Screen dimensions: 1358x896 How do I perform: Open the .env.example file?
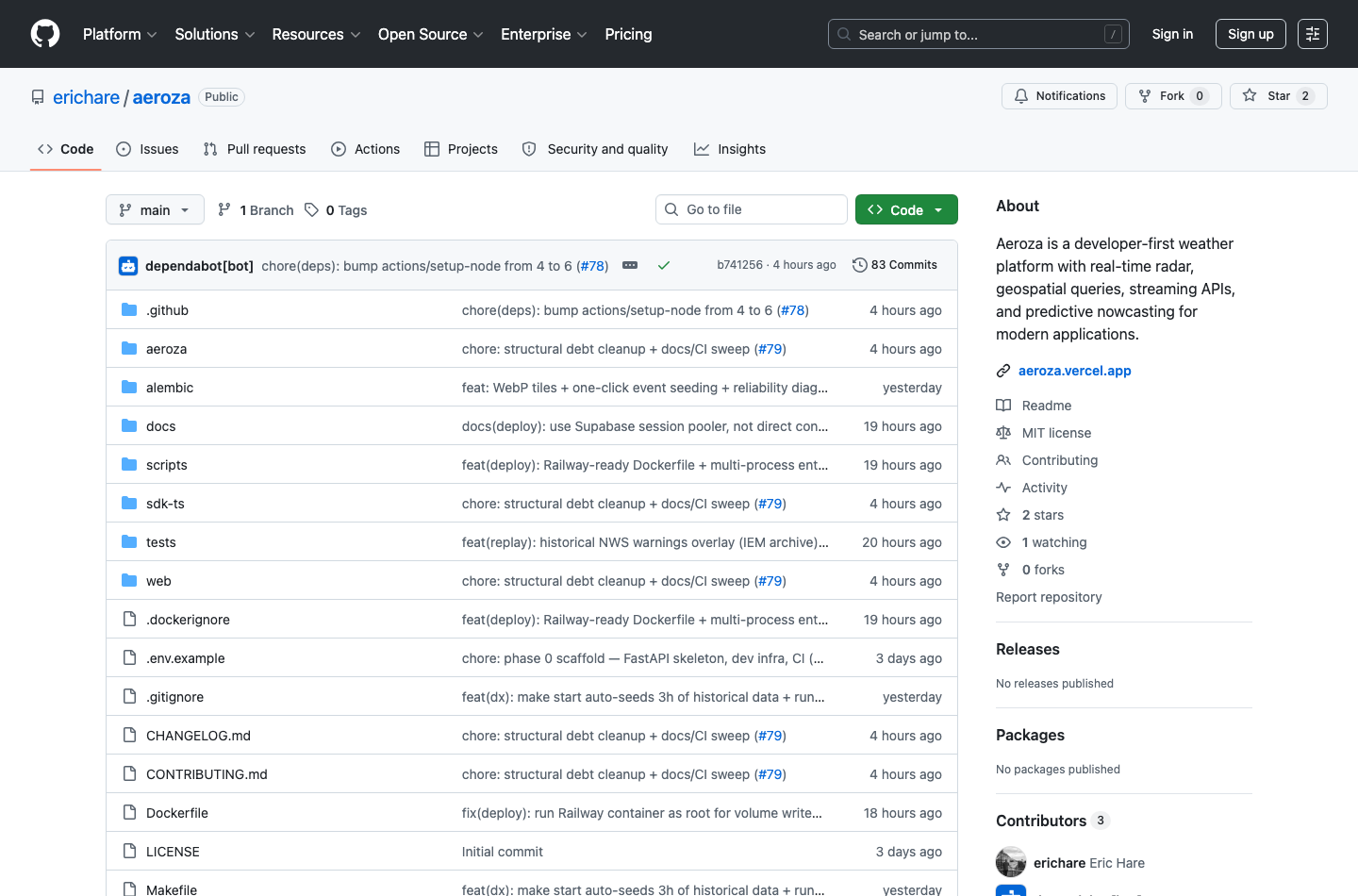click(x=186, y=658)
